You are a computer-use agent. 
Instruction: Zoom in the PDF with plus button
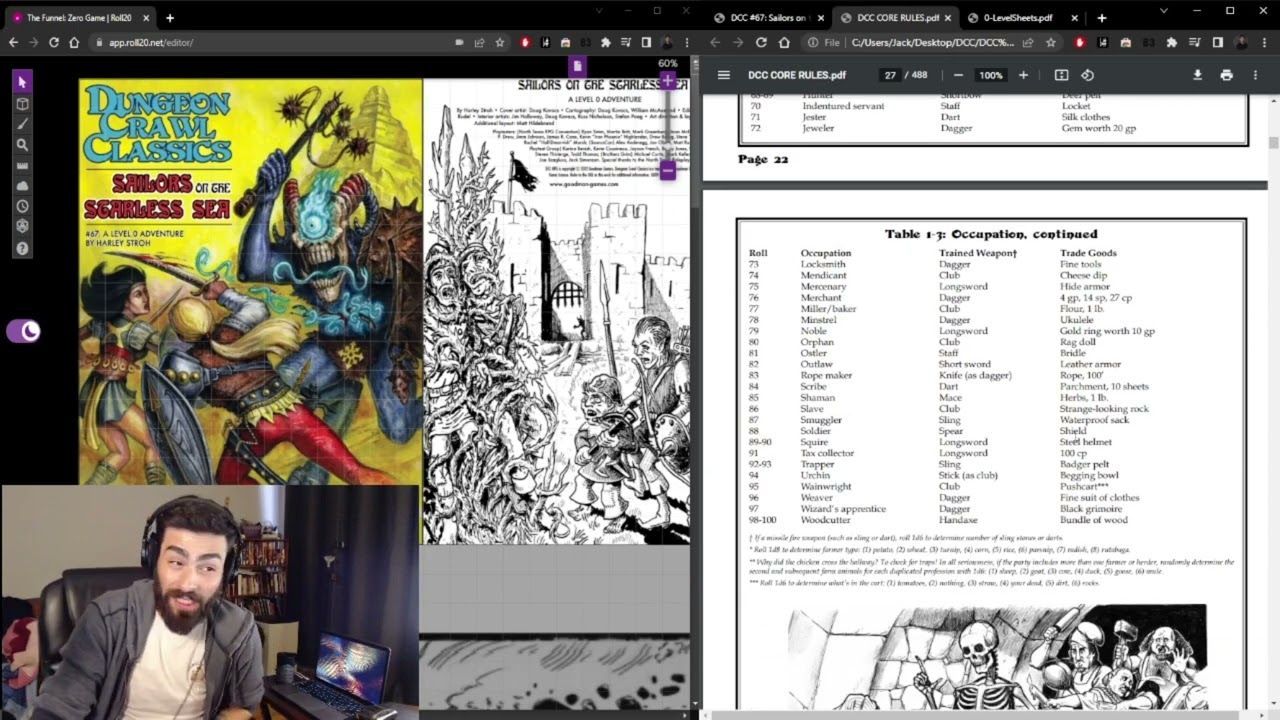pos(1023,75)
